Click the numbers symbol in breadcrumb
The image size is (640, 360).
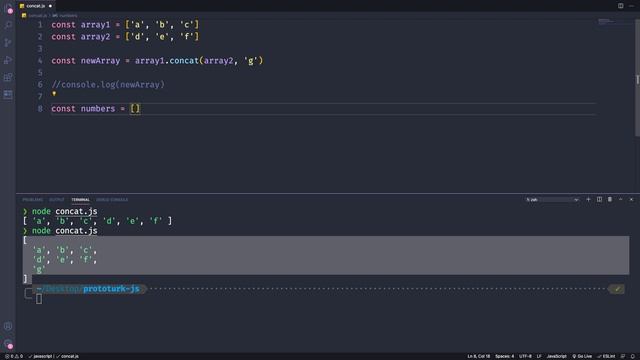pos(65,16)
